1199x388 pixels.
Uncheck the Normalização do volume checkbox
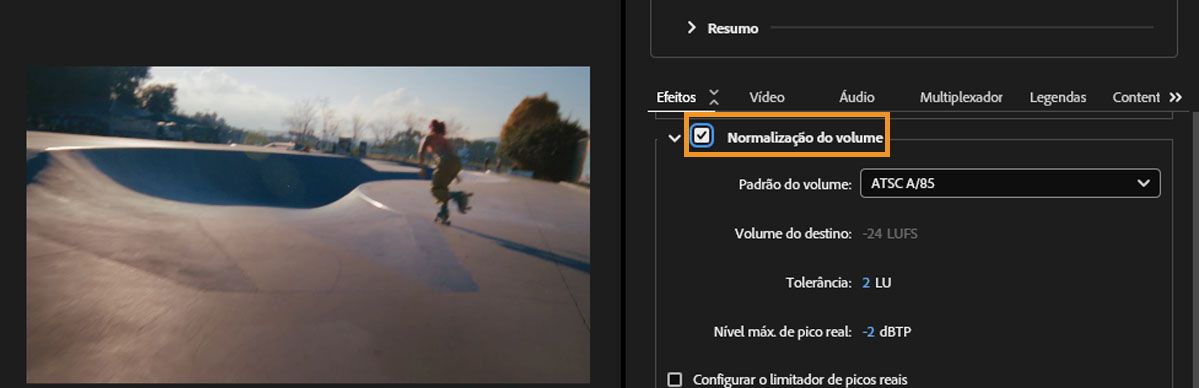pyautogui.click(x=701, y=136)
